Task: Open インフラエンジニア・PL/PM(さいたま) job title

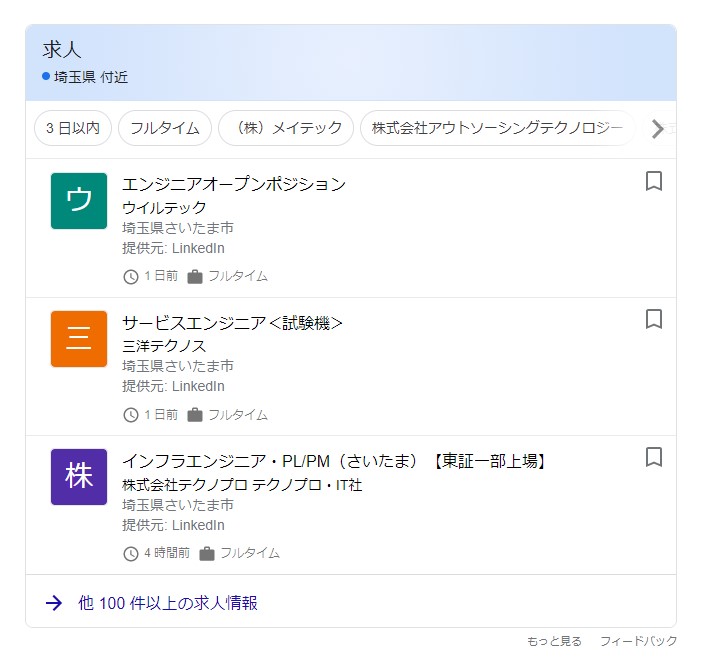Action: point(334,461)
